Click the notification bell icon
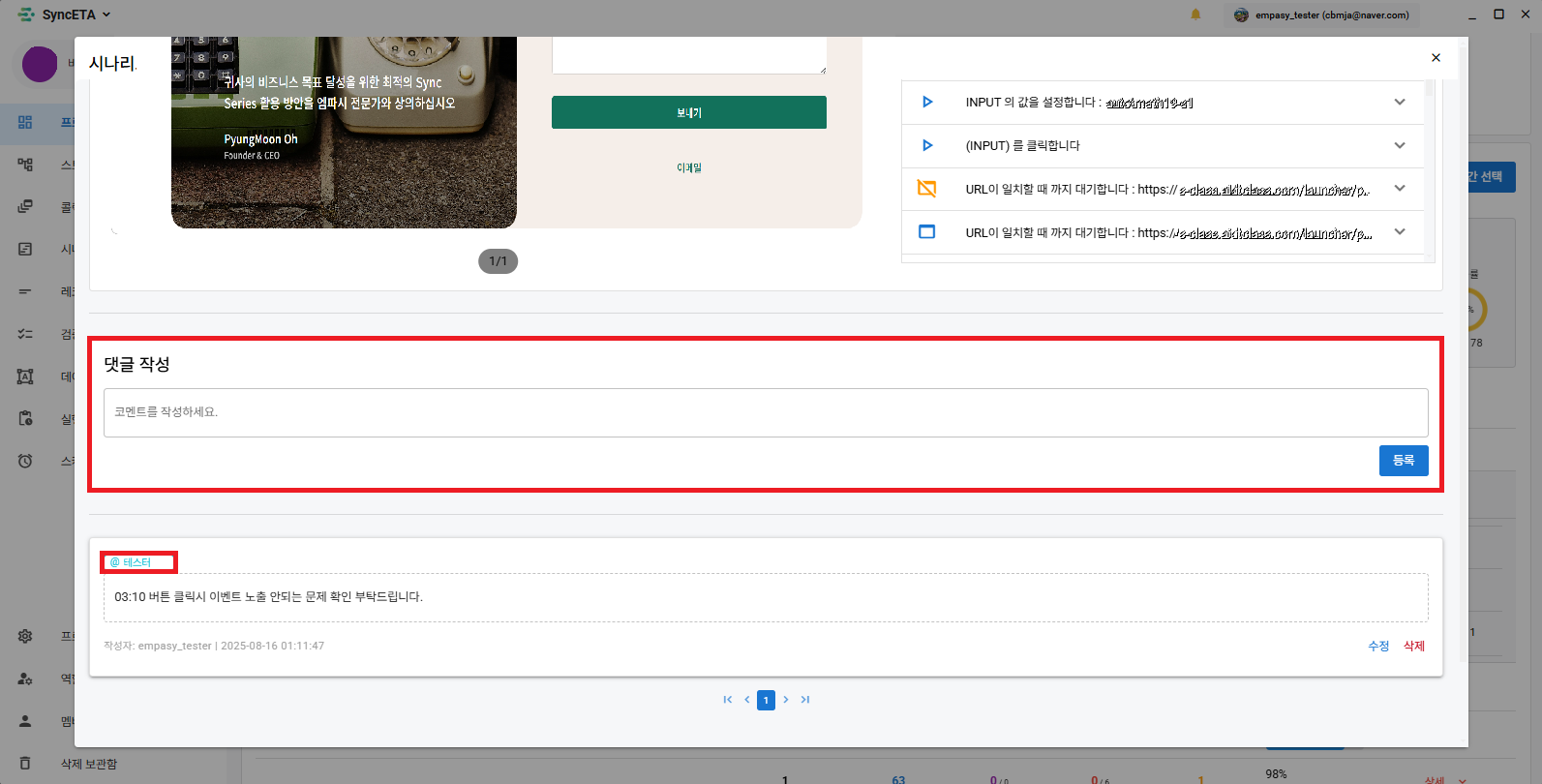The image size is (1542, 784). 1195,15
